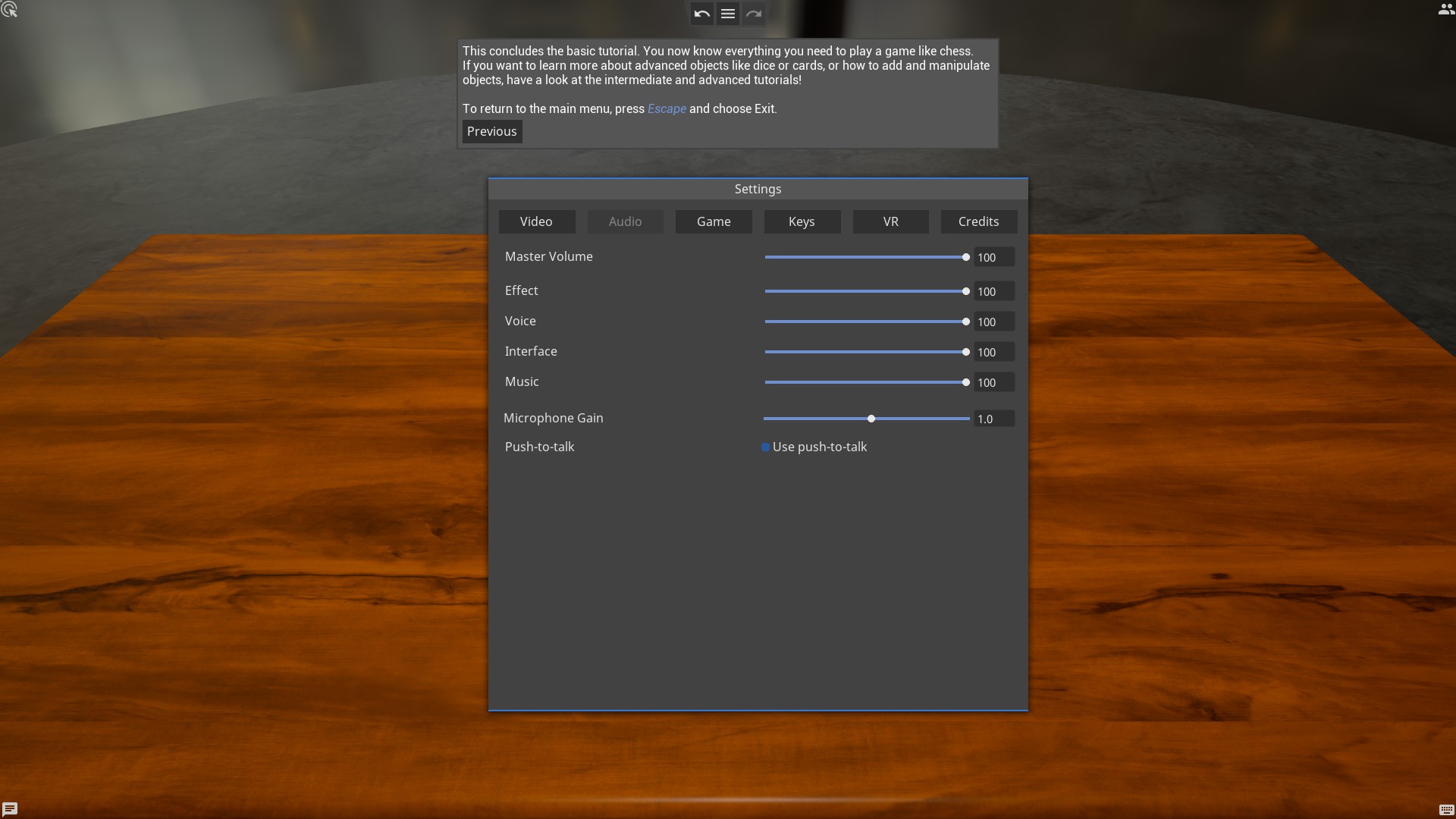The width and height of the screenshot is (1456, 819).
Task: Open the Game settings tab
Action: point(714,221)
